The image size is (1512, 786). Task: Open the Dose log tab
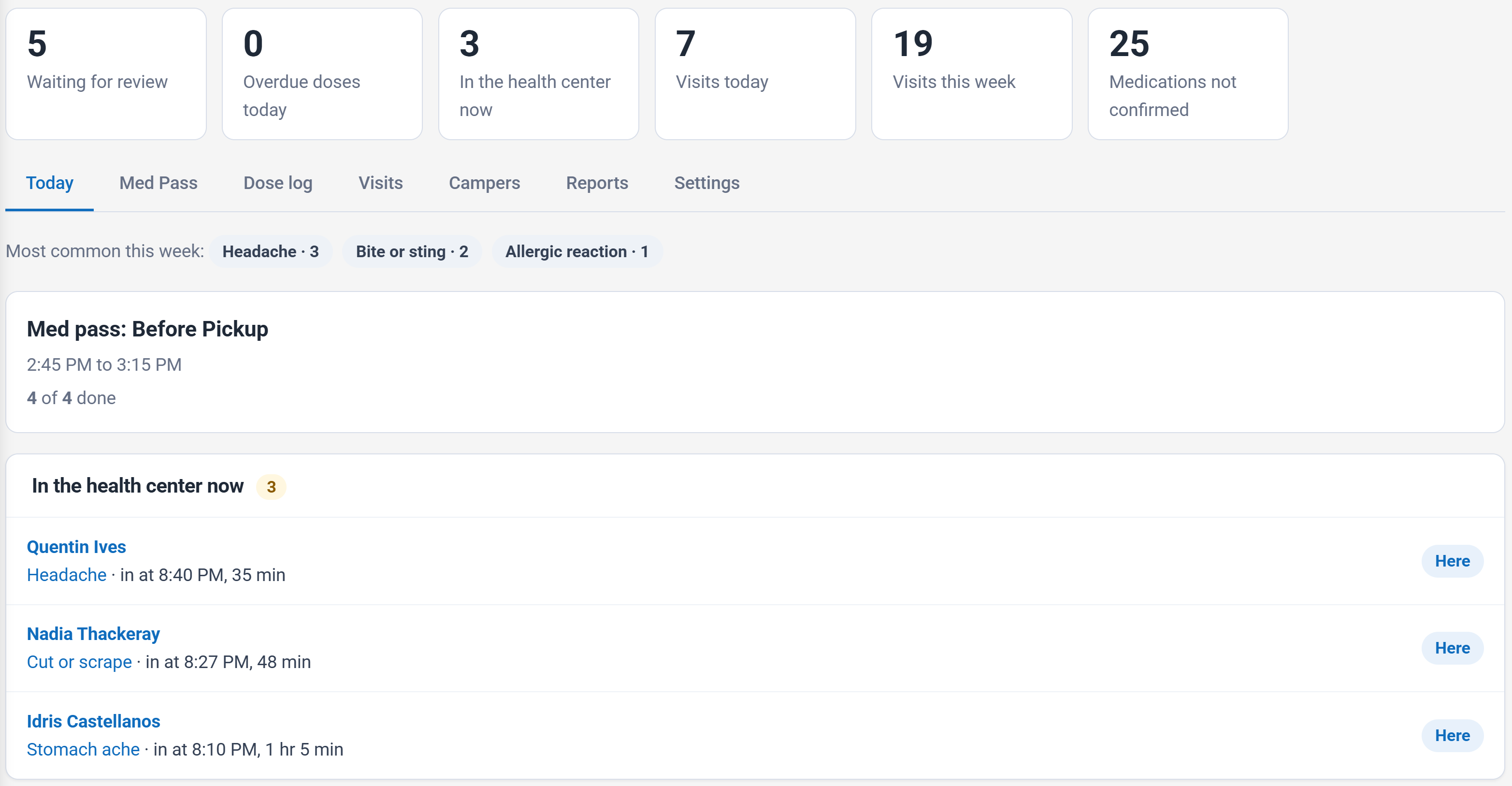click(x=278, y=183)
